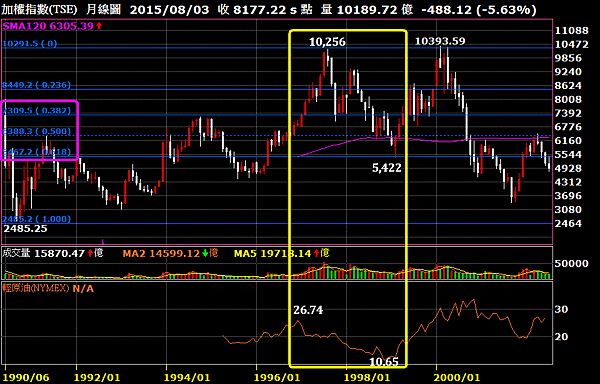Viewport: 600px width, 384px height.
Task: Click price axis value 2464
Action: click(x=568, y=223)
